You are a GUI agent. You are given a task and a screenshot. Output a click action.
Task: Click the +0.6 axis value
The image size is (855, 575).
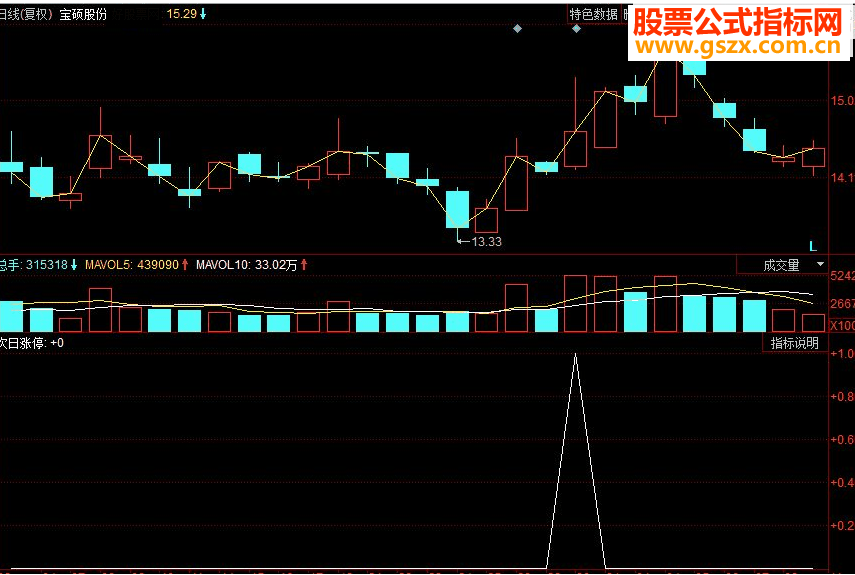(842, 439)
